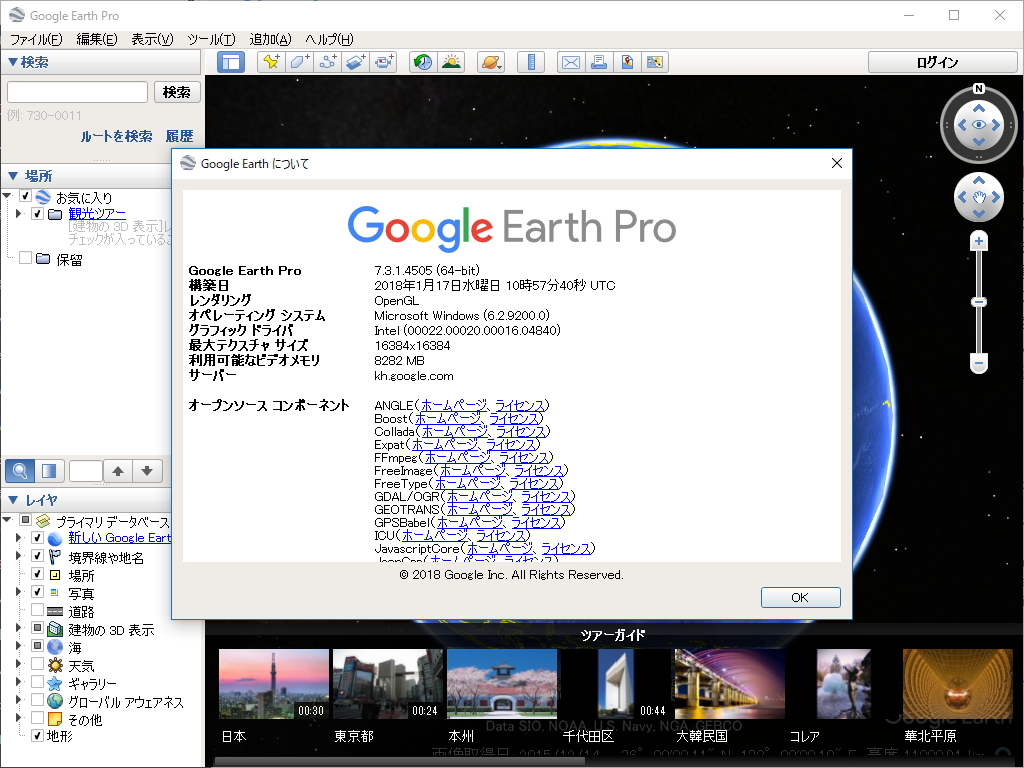Select the Add Path tool

click(328, 62)
